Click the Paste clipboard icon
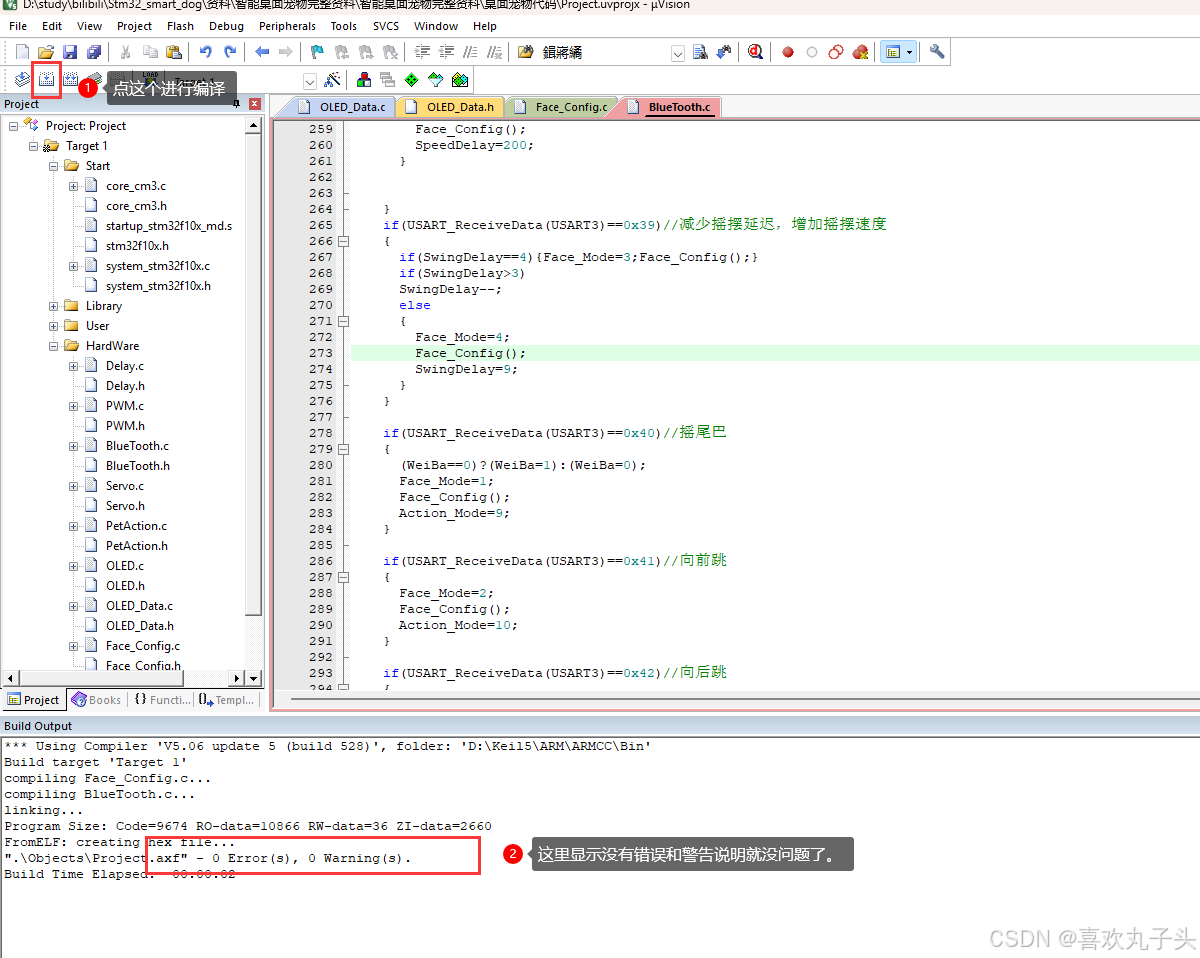Viewport: 1200px width, 958px height. (174, 52)
